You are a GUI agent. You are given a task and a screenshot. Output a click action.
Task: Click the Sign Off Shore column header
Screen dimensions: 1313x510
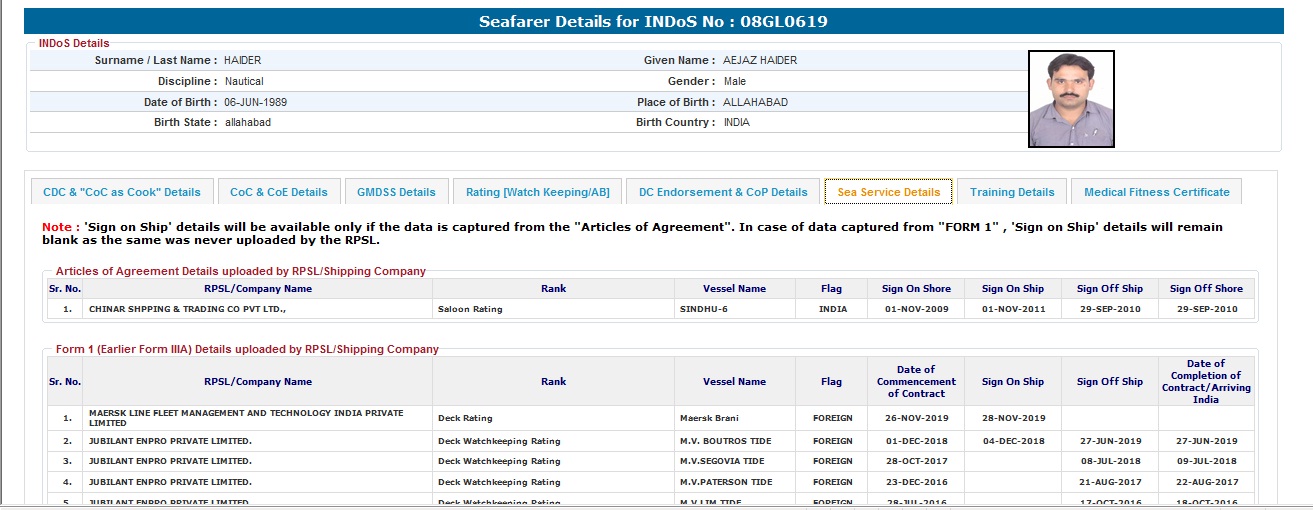(x=1206, y=289)
